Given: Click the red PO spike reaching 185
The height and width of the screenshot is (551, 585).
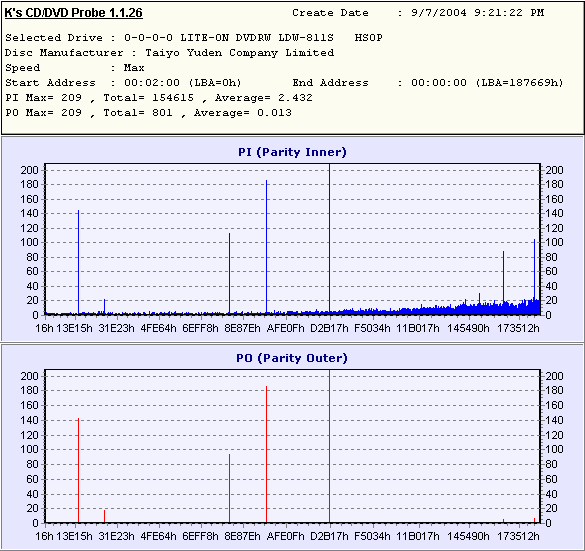Looking at the screenshot, I should coord(266,454).
